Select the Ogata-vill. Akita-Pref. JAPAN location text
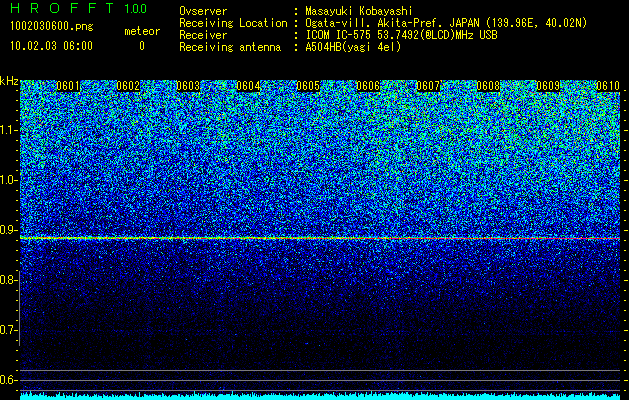The width and height of the screenshot is (629, 400). [x=392, y=23]
